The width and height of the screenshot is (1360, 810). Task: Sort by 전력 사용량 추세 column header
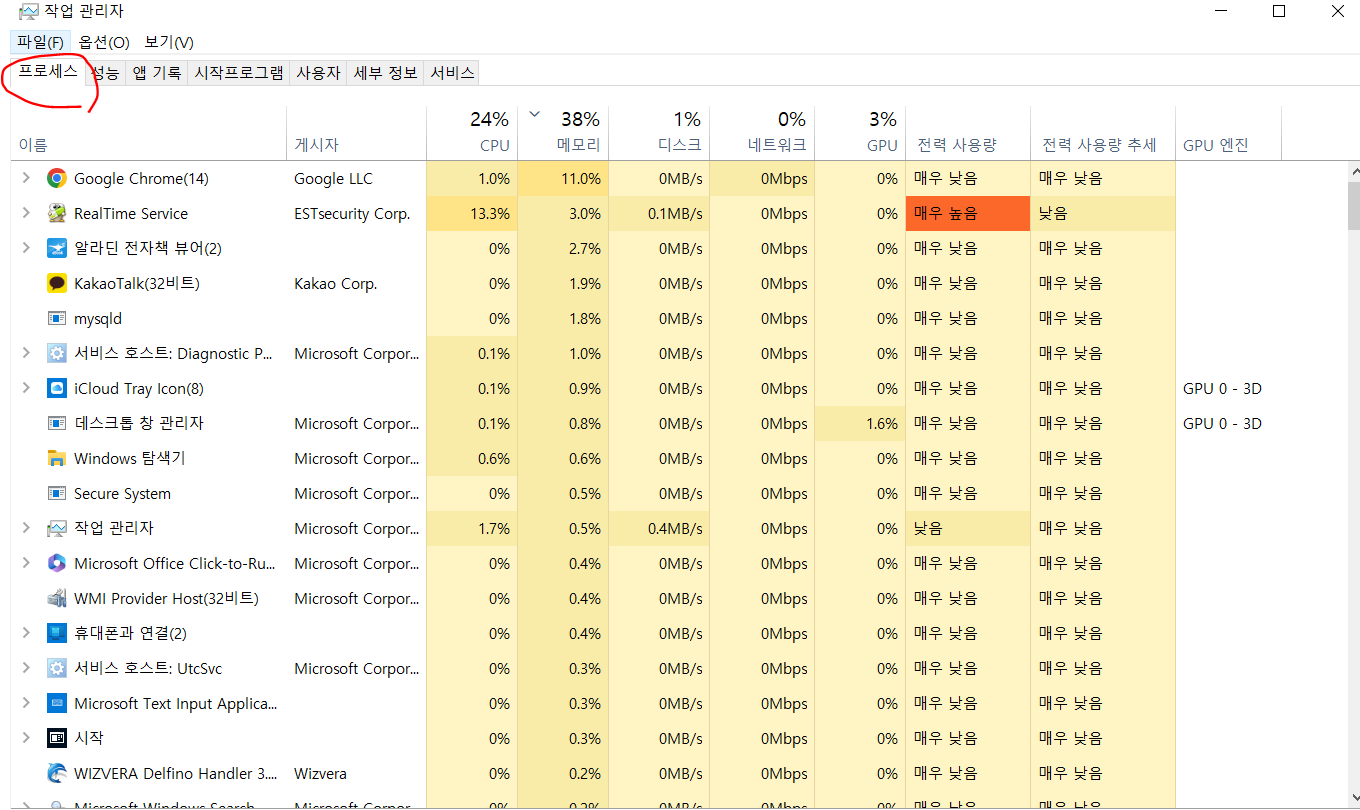pos(1103,133)
